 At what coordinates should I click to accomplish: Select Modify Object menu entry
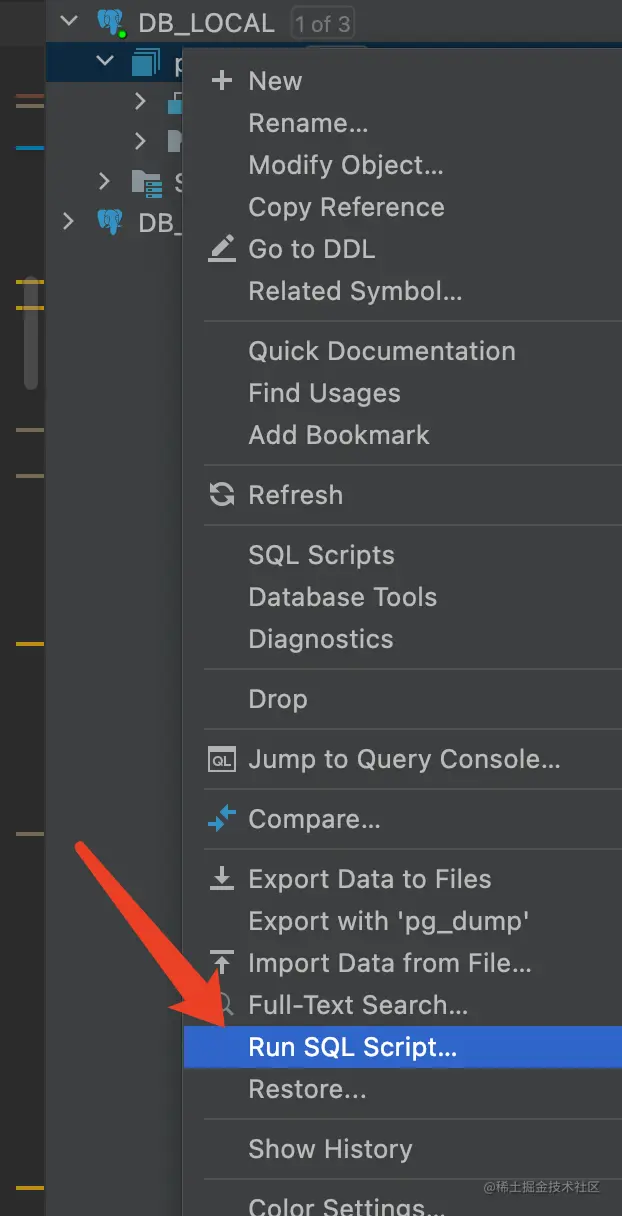[345, 165]
